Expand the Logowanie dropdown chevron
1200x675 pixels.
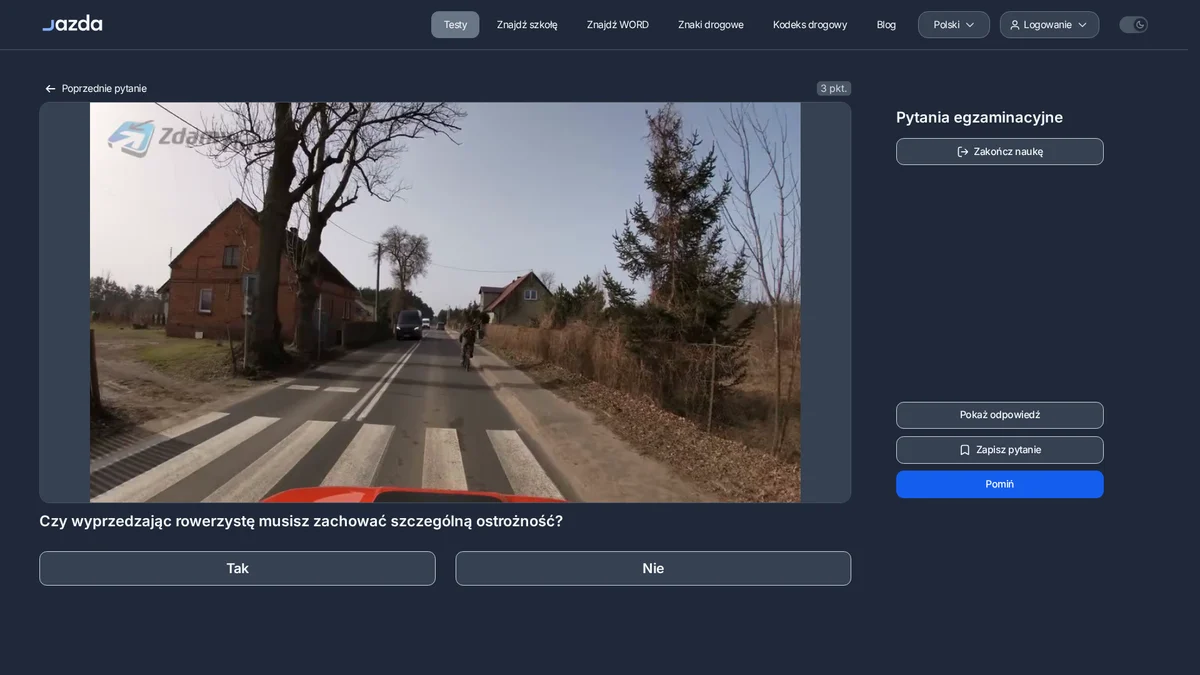tap(1082, 25)
